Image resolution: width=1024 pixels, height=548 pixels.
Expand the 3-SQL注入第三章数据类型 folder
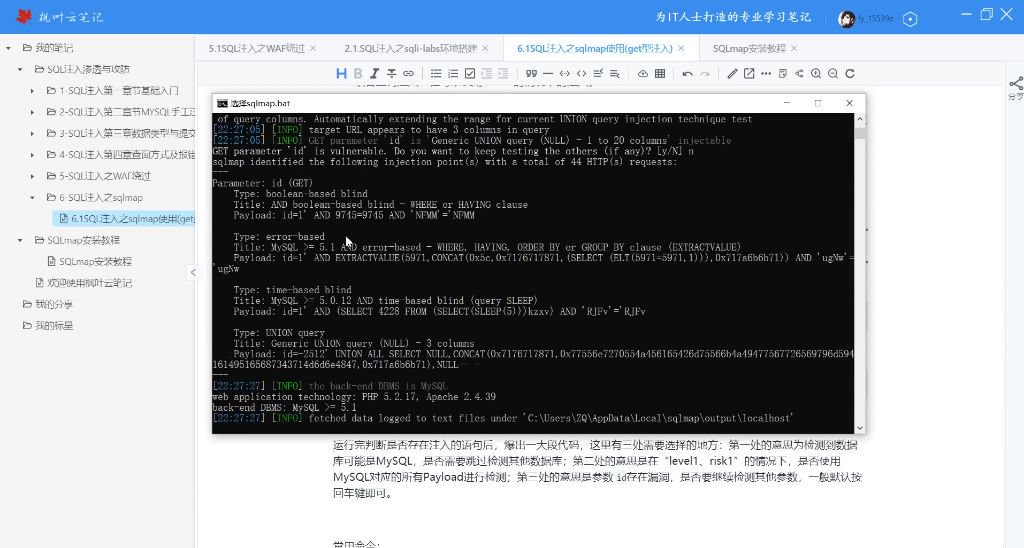32,133
